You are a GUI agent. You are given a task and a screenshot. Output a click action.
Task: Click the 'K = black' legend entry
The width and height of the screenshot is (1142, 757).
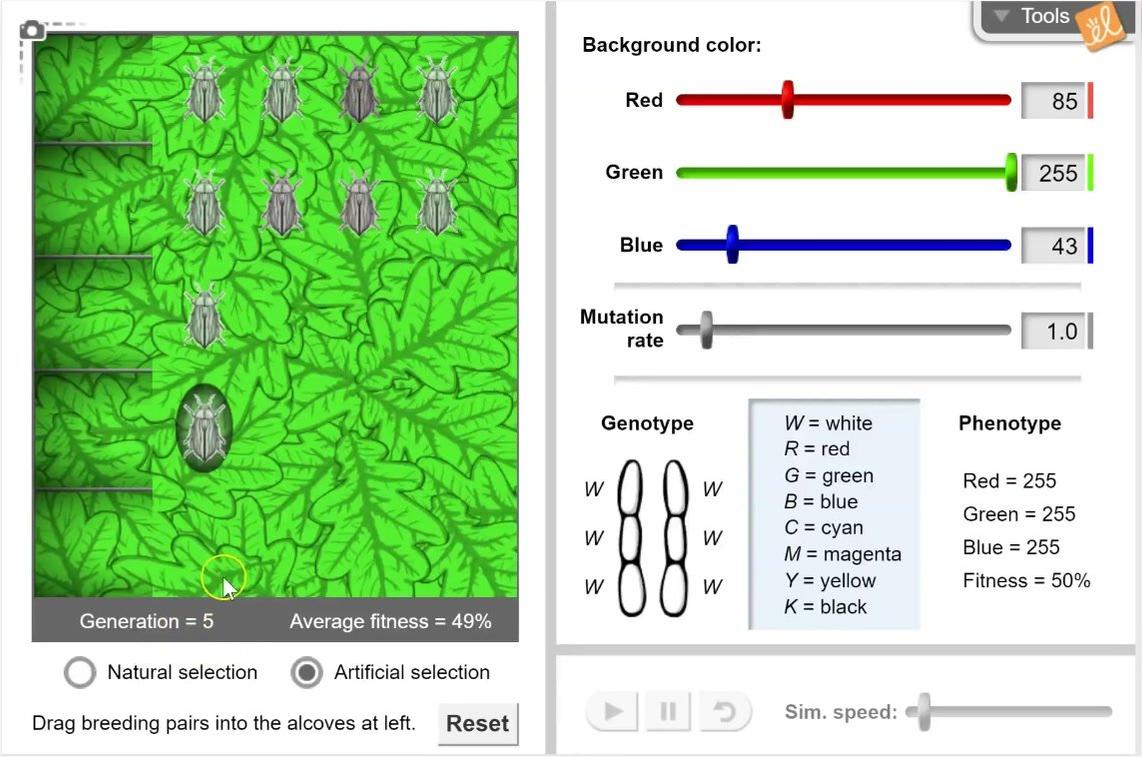(825, 607)
